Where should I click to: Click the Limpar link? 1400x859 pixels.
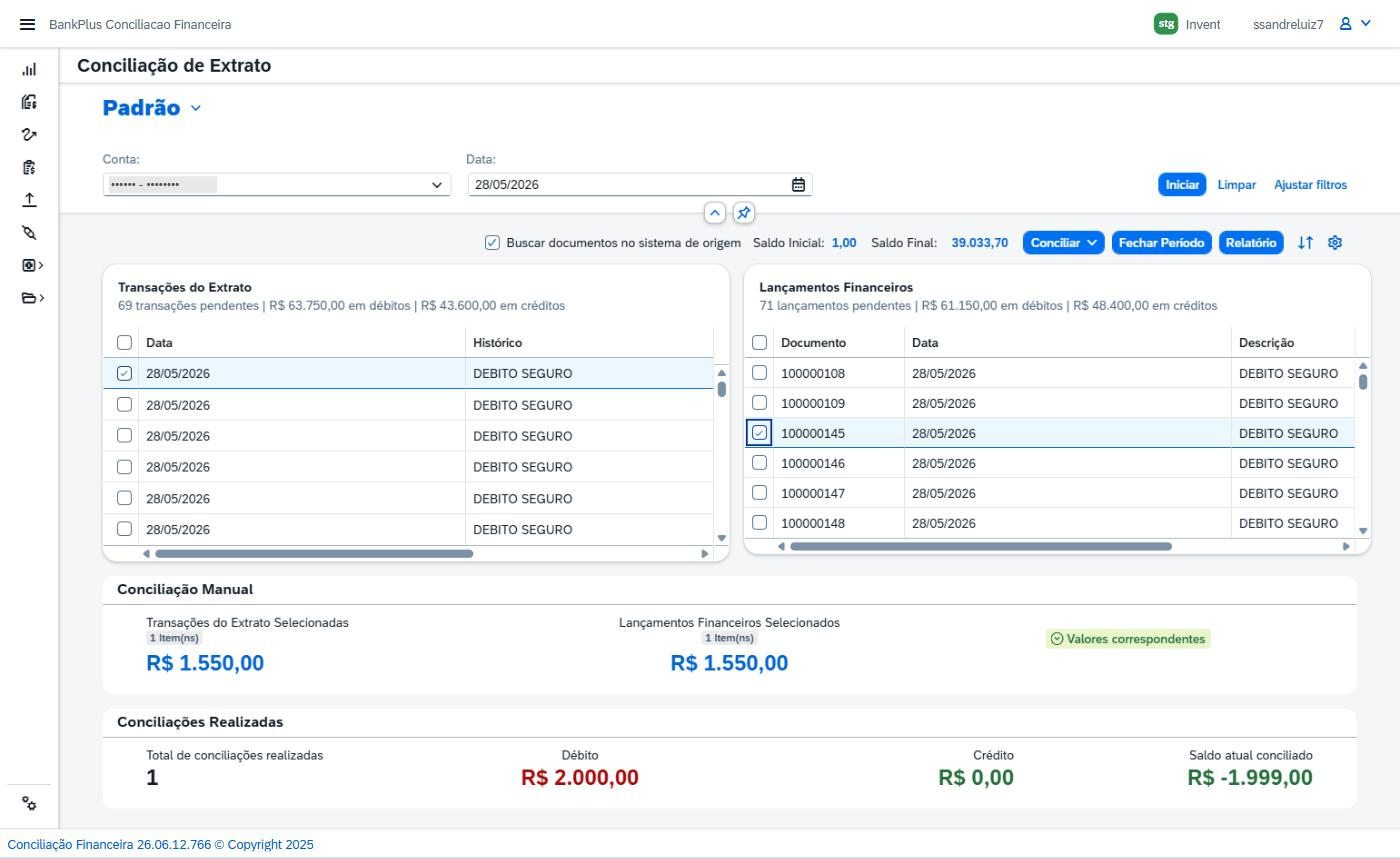click(1237, 185)
